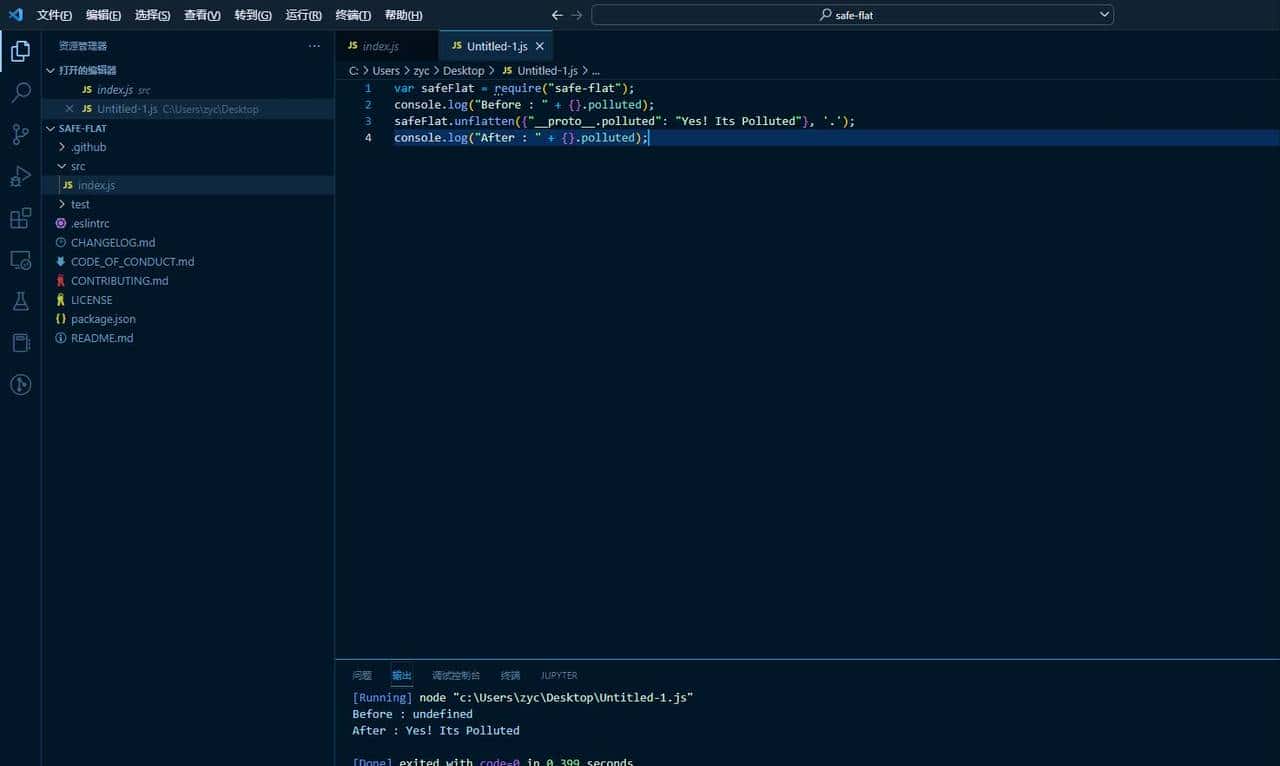
Task: Click the navigate forward arrow
Action: [577, 15]
